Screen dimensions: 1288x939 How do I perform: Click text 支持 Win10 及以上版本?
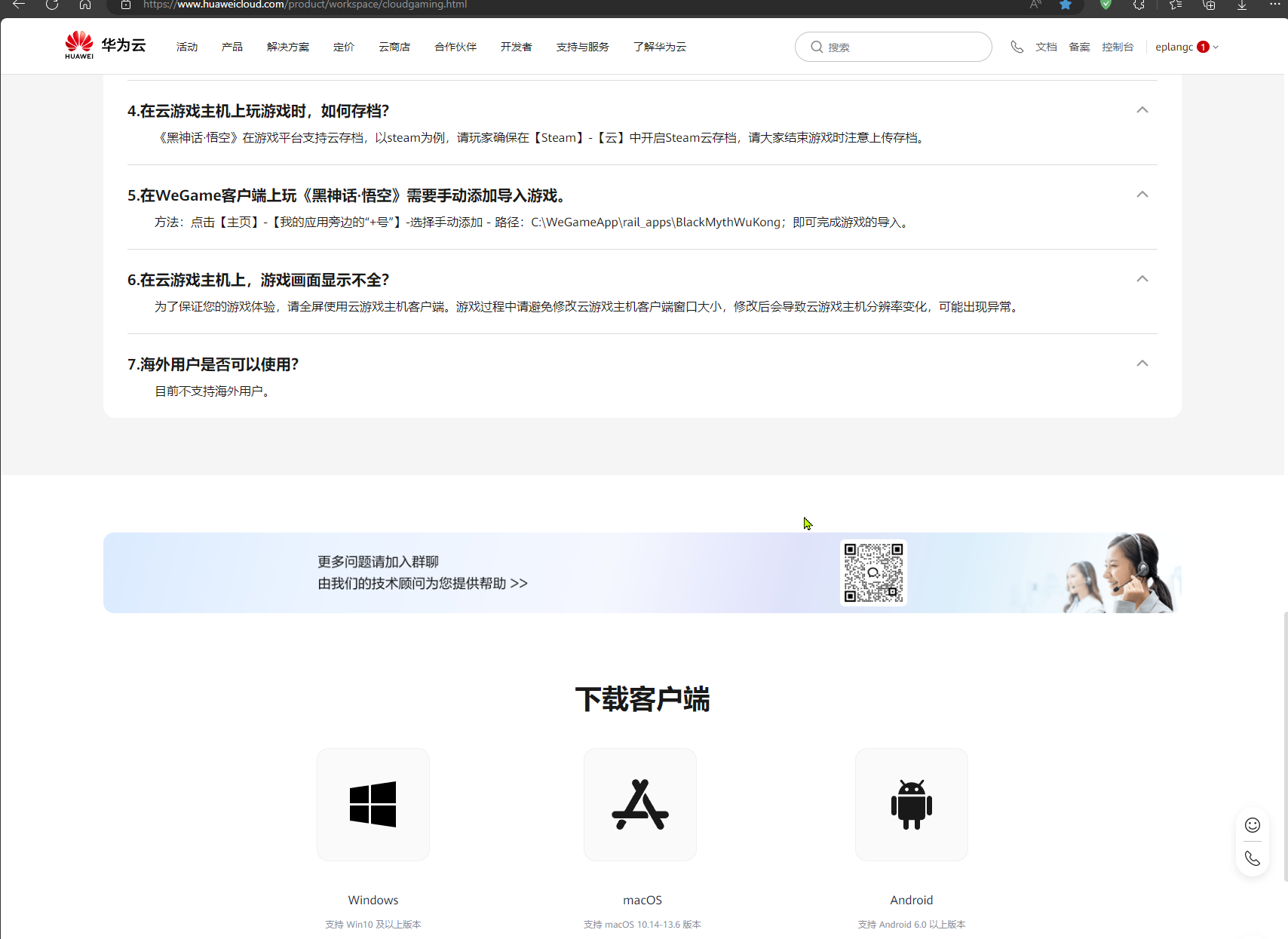[x=373, y=925]
